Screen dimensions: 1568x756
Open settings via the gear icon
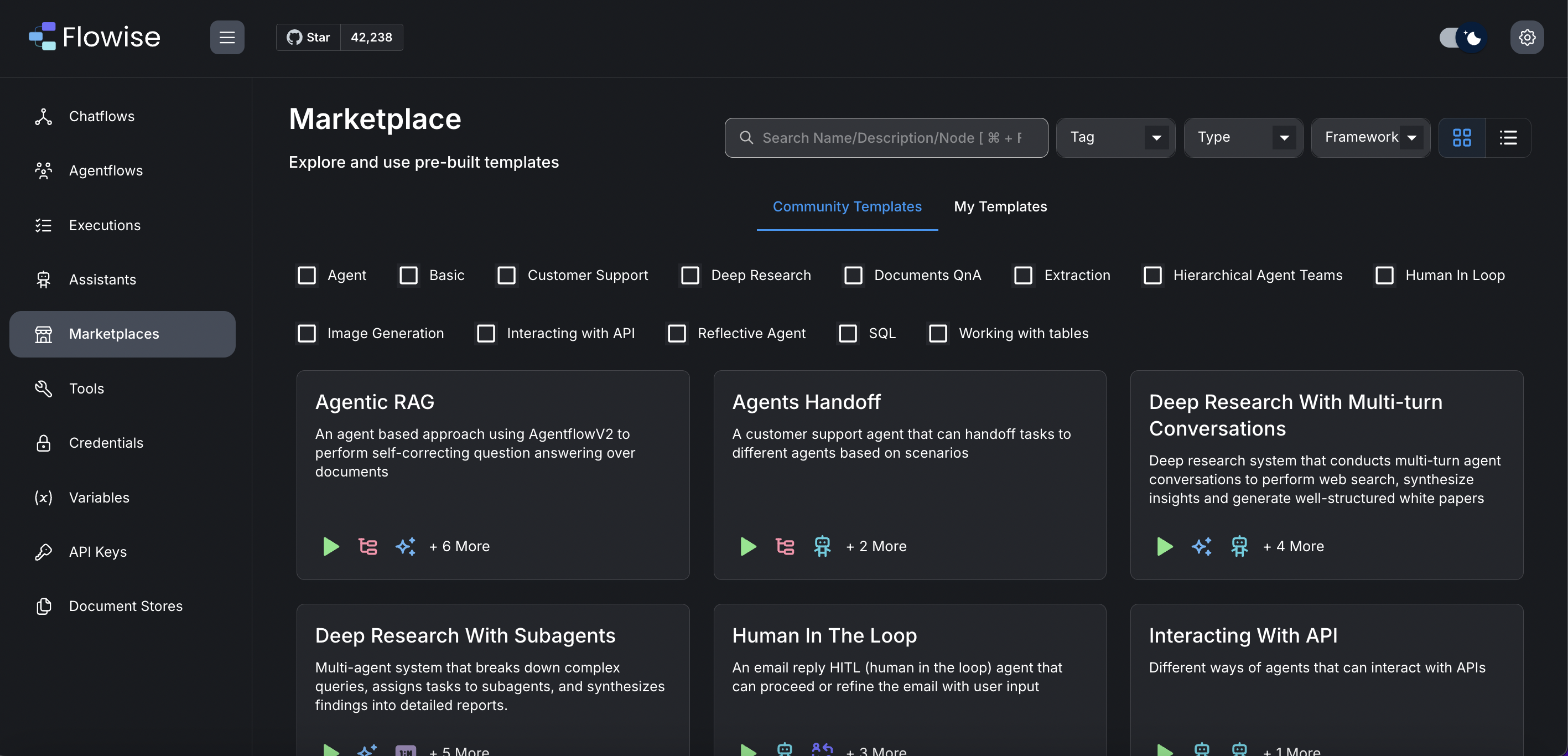1526,37
